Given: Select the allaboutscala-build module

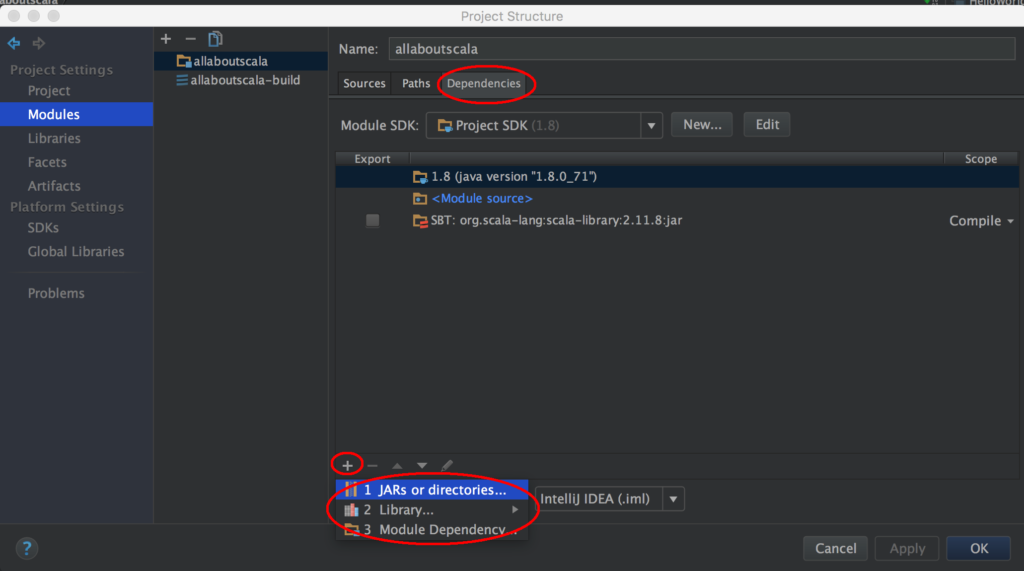Looking at the screenshot, I should (x=241, y=80).
